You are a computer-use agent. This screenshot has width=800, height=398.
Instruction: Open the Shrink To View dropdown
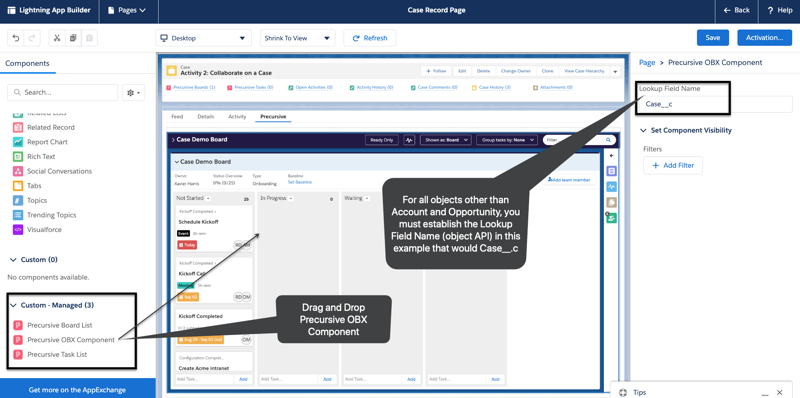(x=297, y=38)
